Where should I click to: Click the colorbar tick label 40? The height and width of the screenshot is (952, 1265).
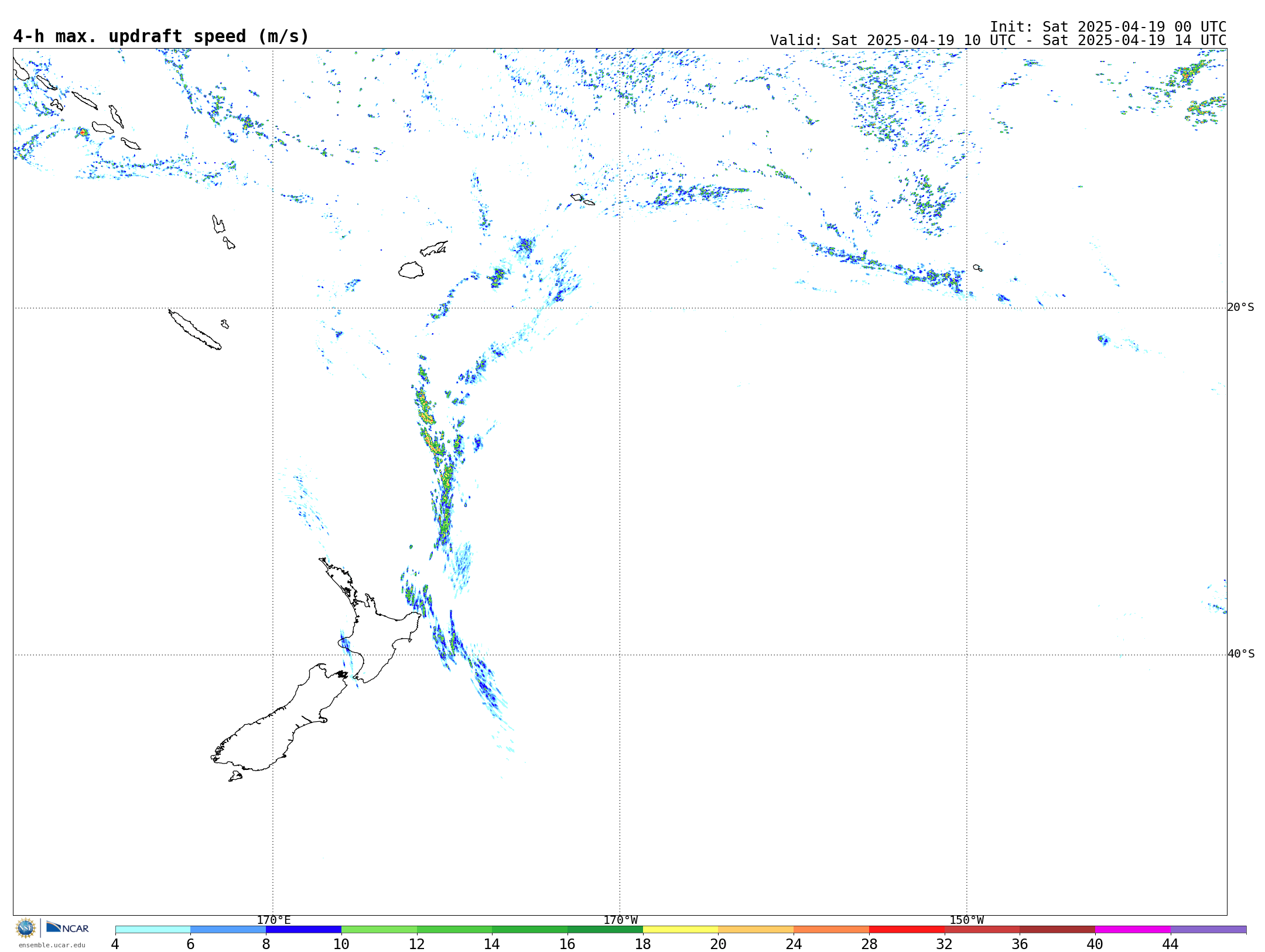pyautogui.click(x=1095, y=944)
